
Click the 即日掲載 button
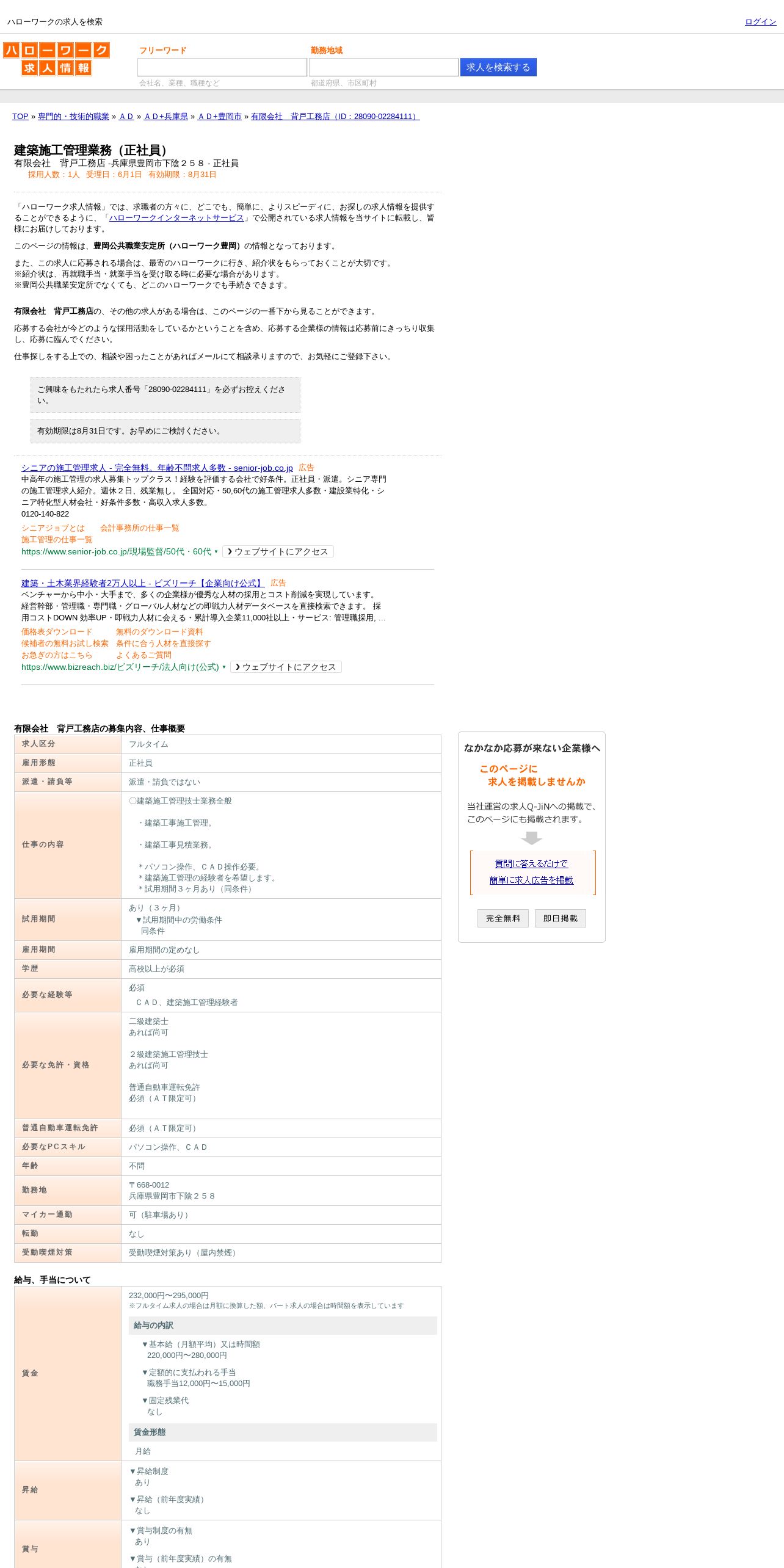coord(561,919)
